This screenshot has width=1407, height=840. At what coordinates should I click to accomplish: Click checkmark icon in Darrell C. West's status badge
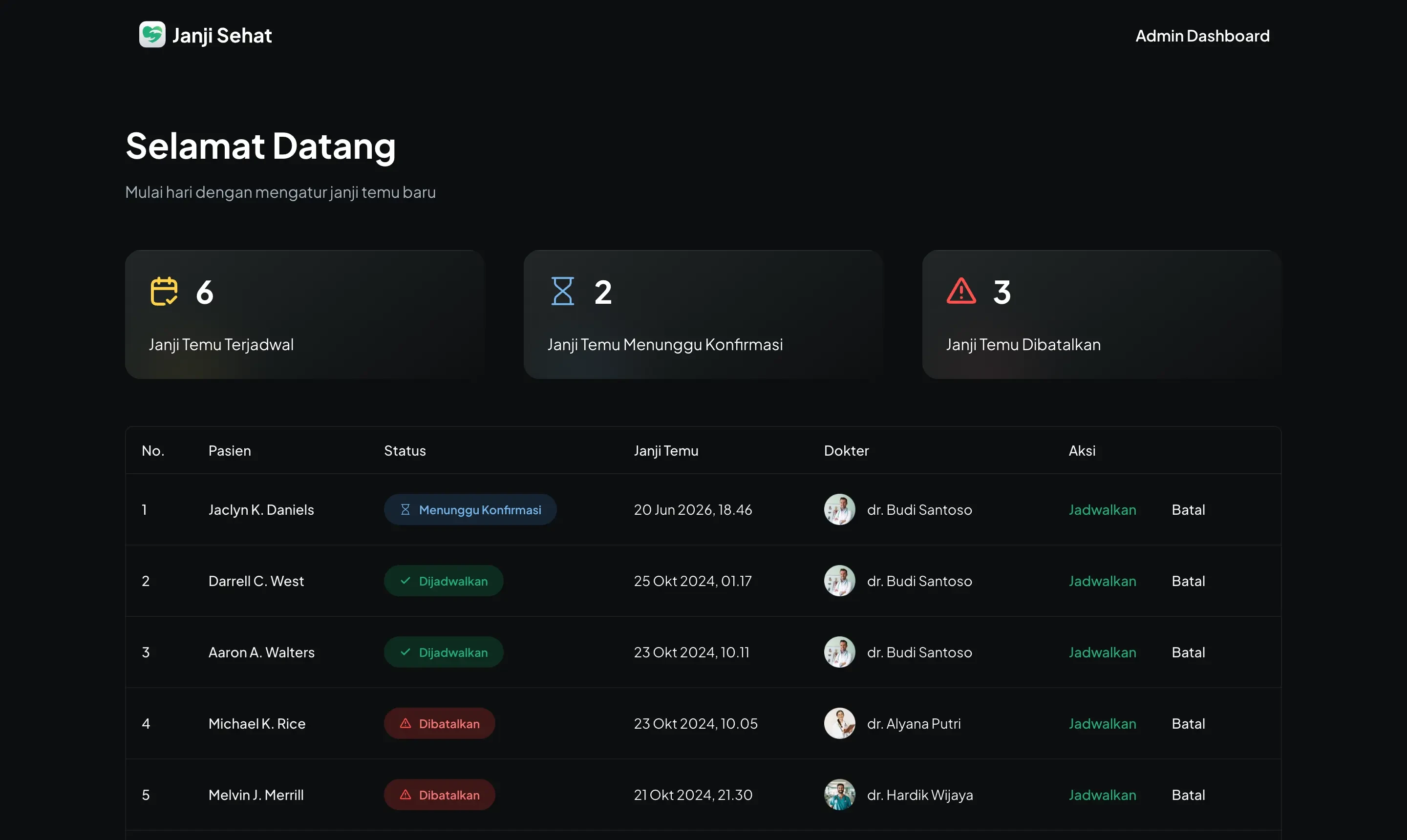[x=405, y=581]
